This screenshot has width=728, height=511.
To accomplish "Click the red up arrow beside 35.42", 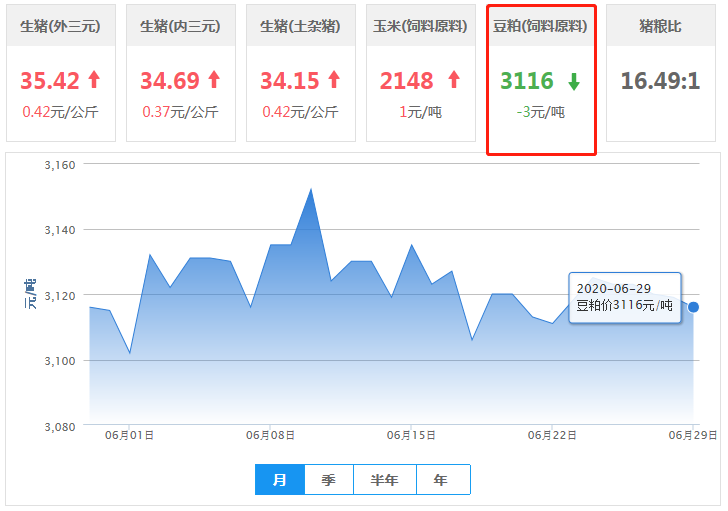I will pos(94,80).
